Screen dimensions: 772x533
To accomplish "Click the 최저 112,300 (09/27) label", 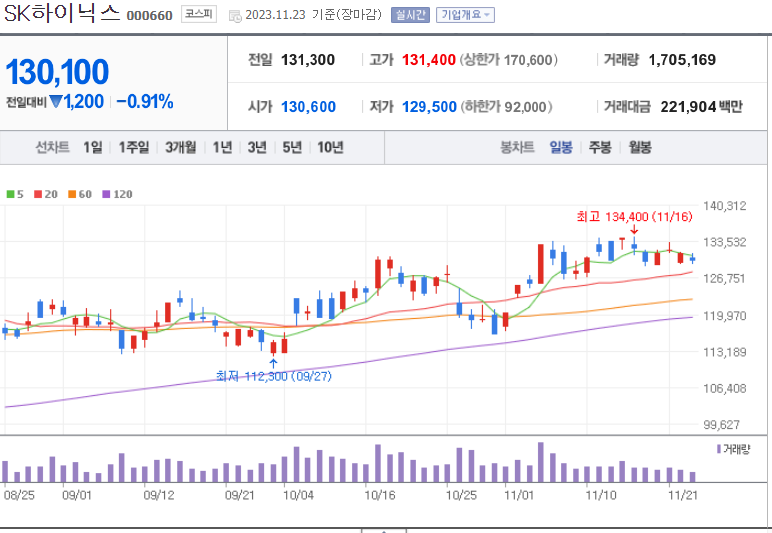I will click(274, 376).
